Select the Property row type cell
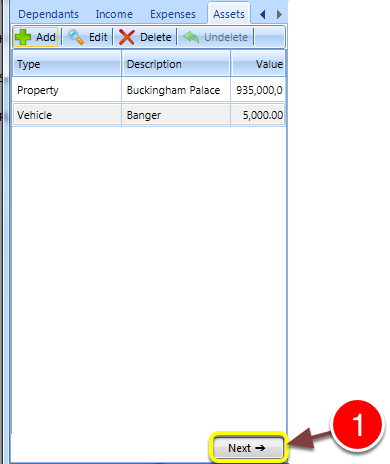 pos(67,90)
